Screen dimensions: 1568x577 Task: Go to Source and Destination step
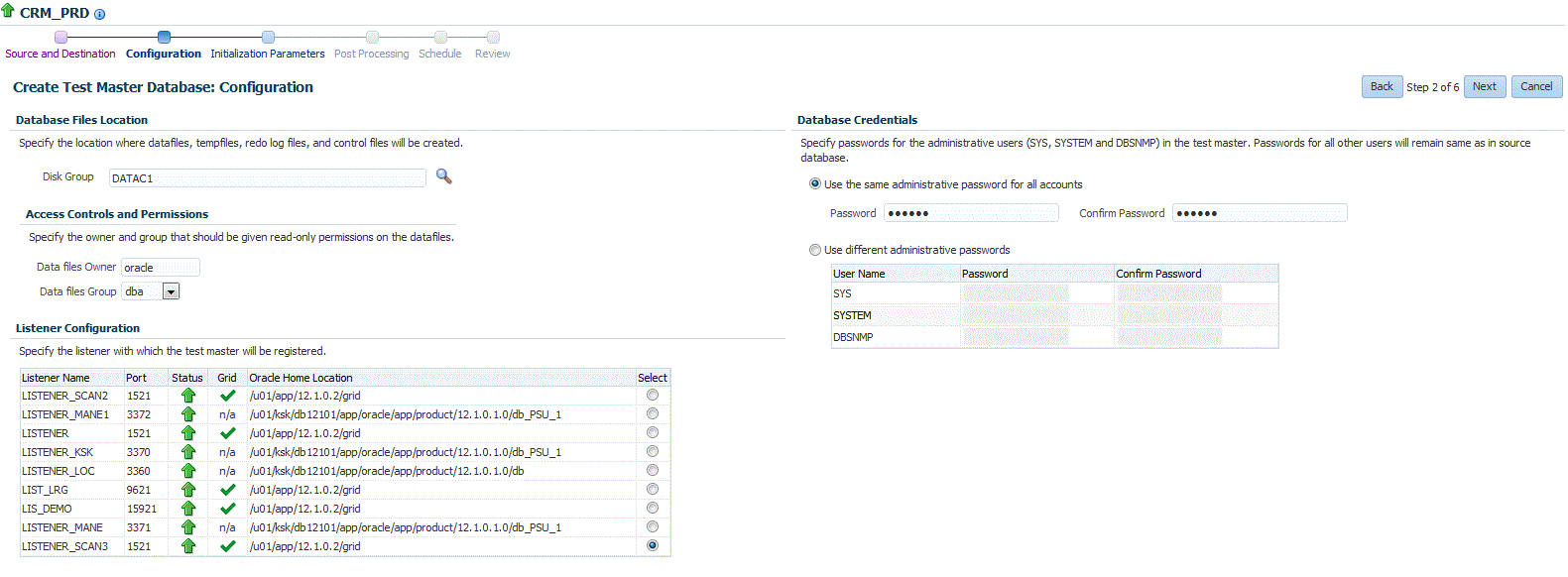pyautogui.click(x=60, y=54)
